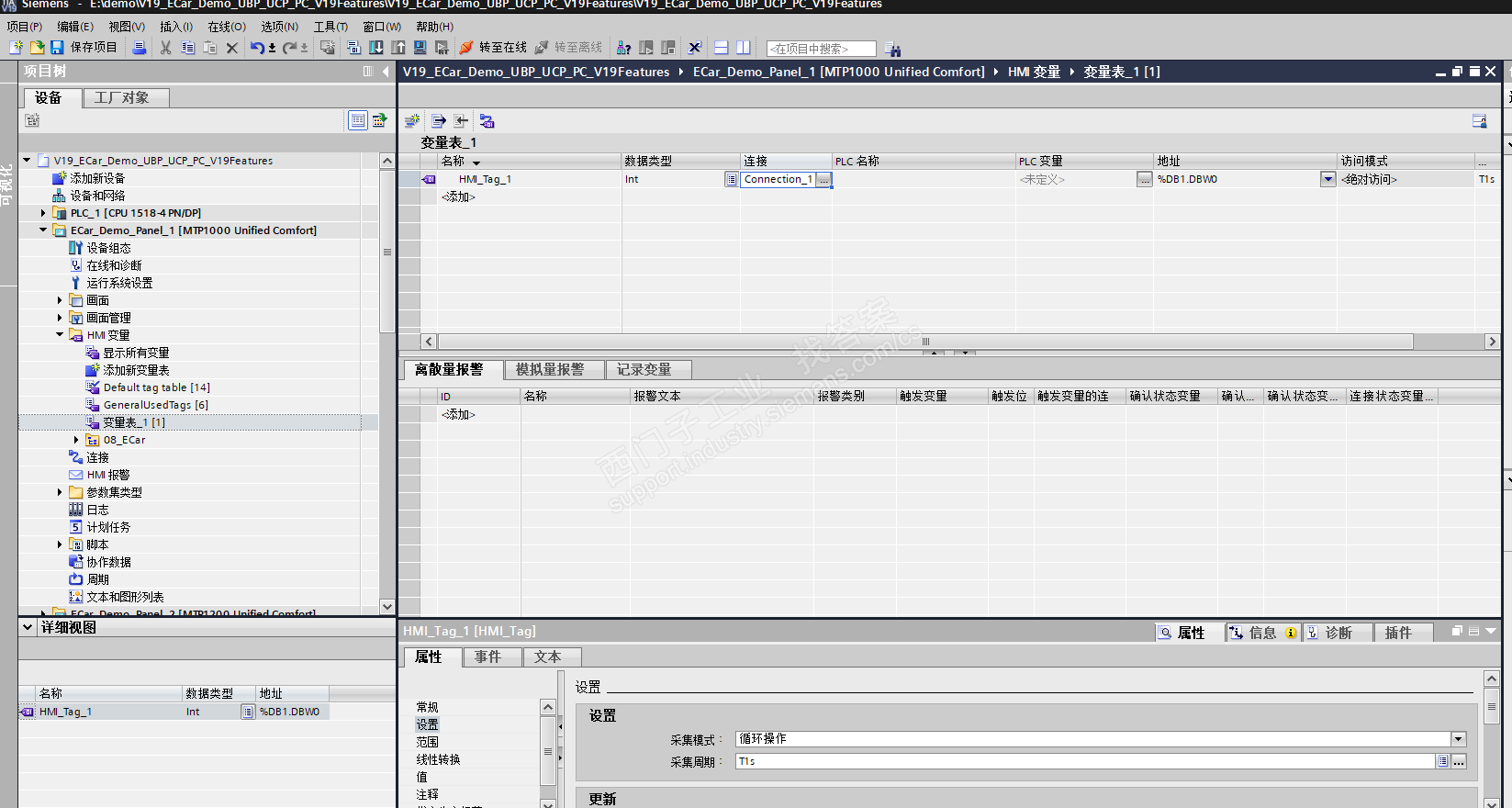Collapse the project tree panel arrow
1512x808 pixels.
pyautogui.click(x=386, y=72)
